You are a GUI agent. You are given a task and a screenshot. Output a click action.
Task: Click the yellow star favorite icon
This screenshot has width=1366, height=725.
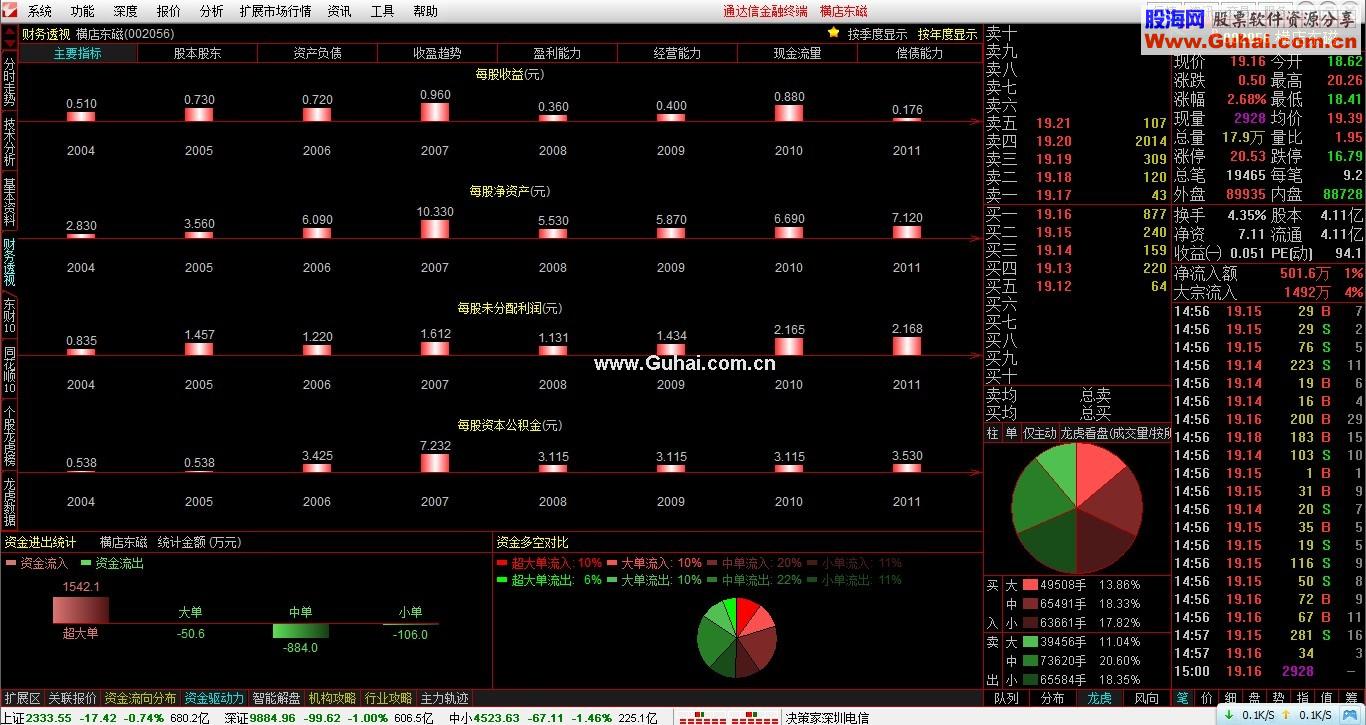click(x=834, y=33)
